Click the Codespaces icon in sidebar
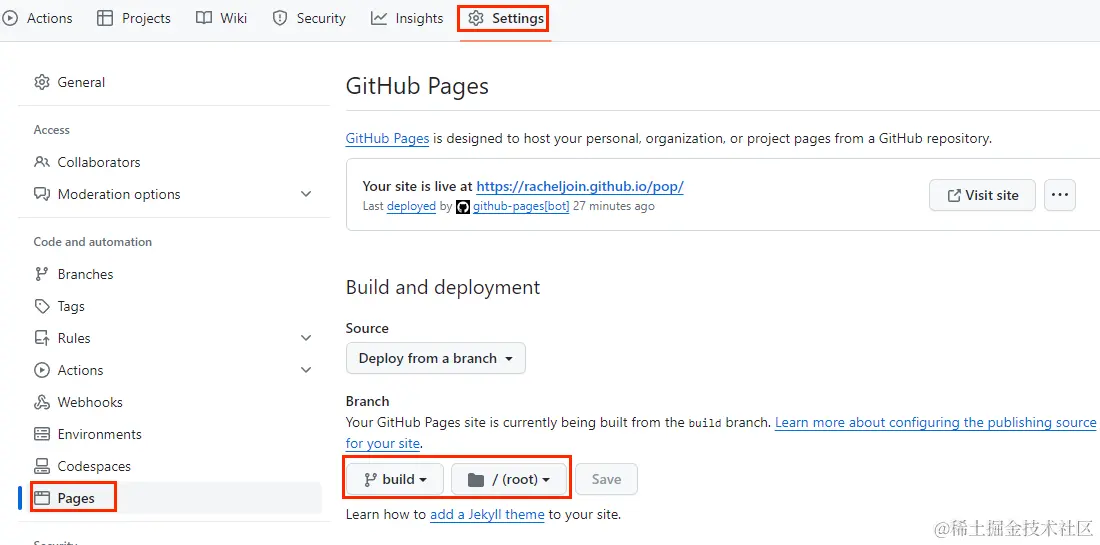This screenshot has width=1100, height=545. (x=42, y=466)
